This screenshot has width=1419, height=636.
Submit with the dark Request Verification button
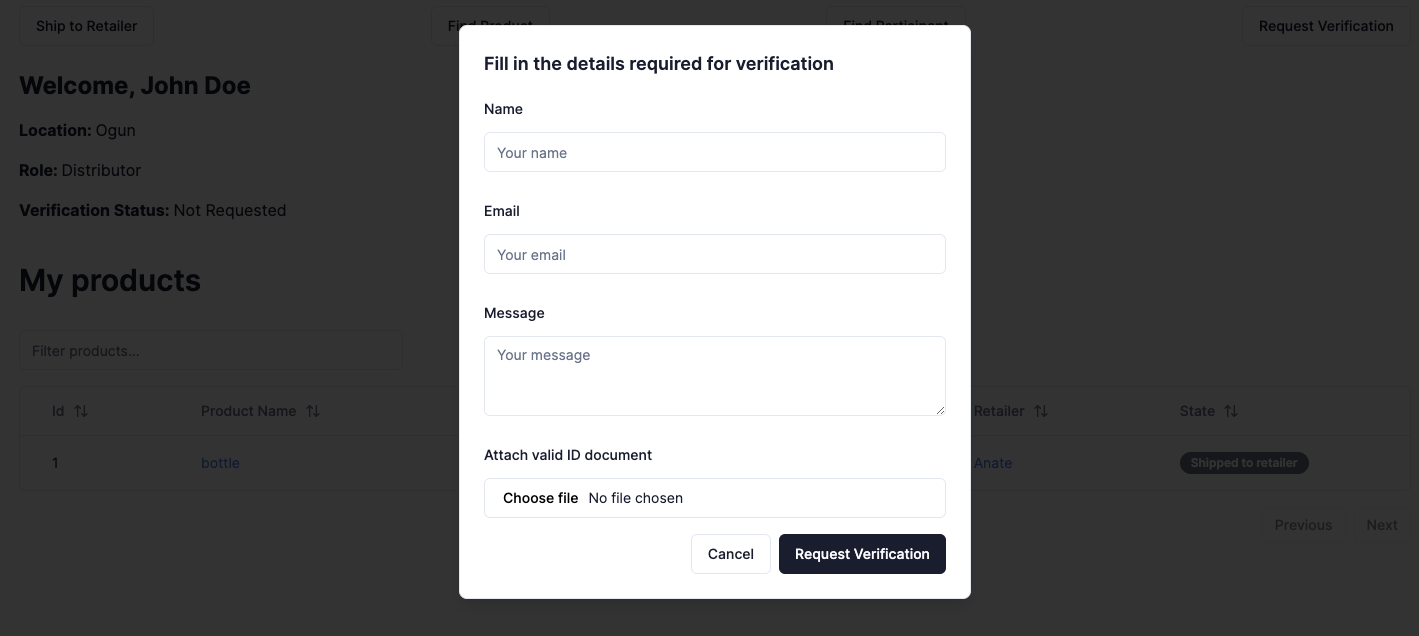point(862,554)
